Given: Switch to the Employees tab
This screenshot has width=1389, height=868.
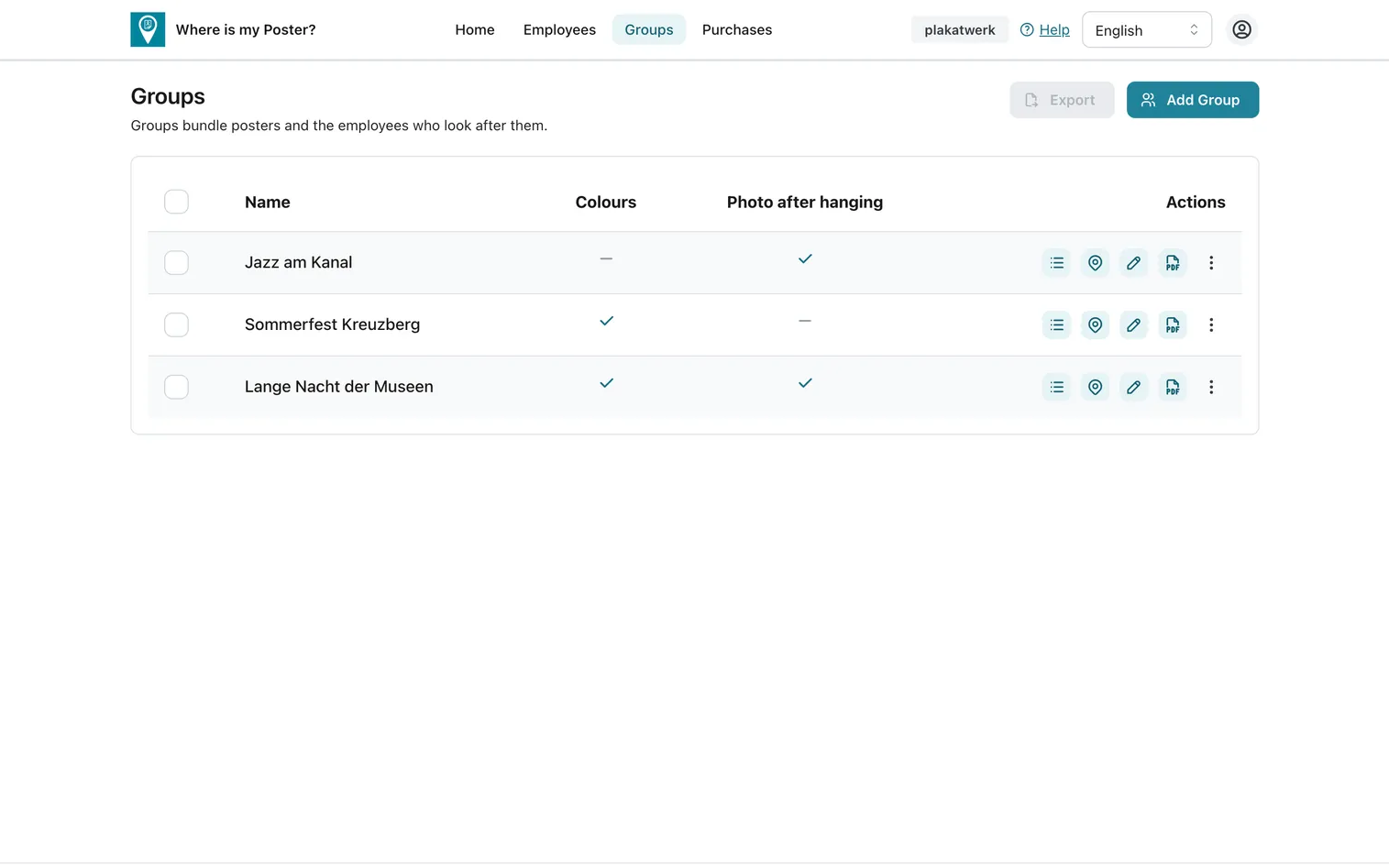Looking at the screenshot, I should [x=559, y=29].
